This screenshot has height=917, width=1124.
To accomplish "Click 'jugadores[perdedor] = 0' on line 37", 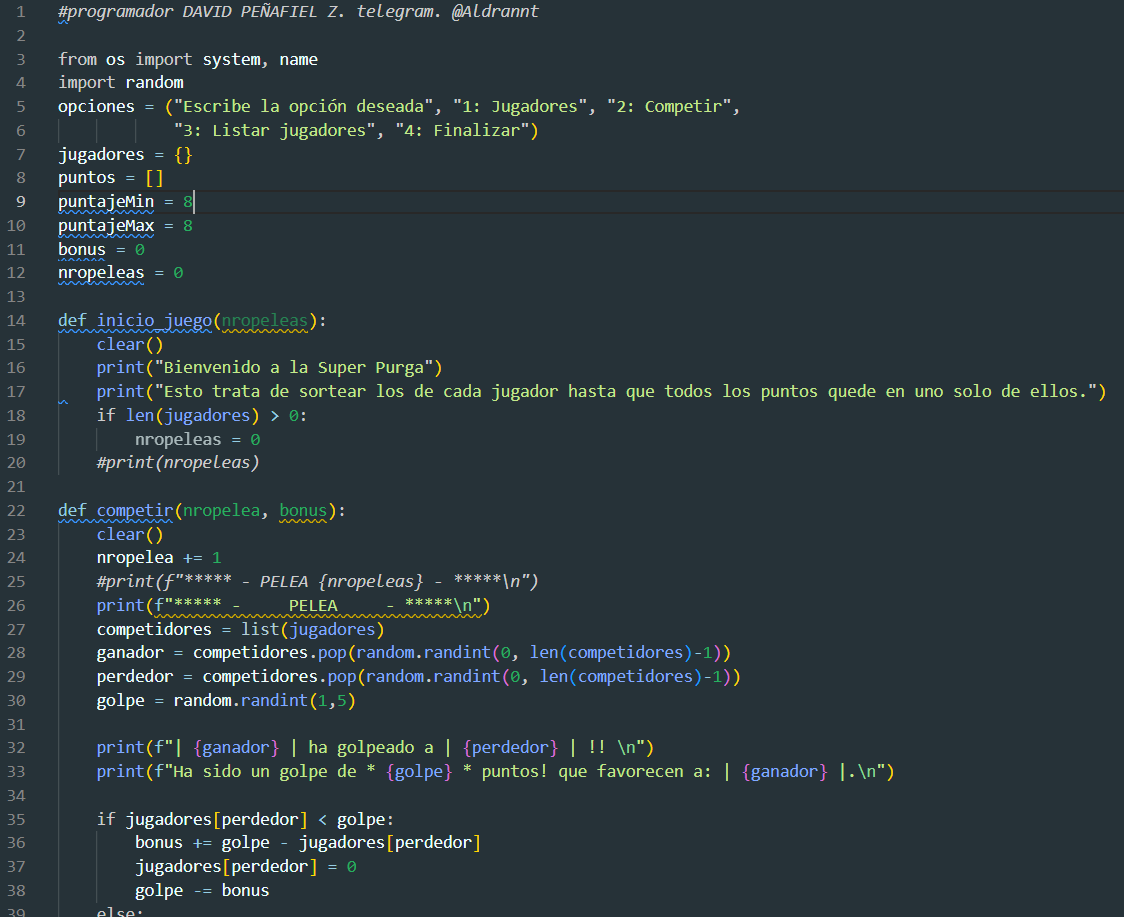I will click(246, 867).
